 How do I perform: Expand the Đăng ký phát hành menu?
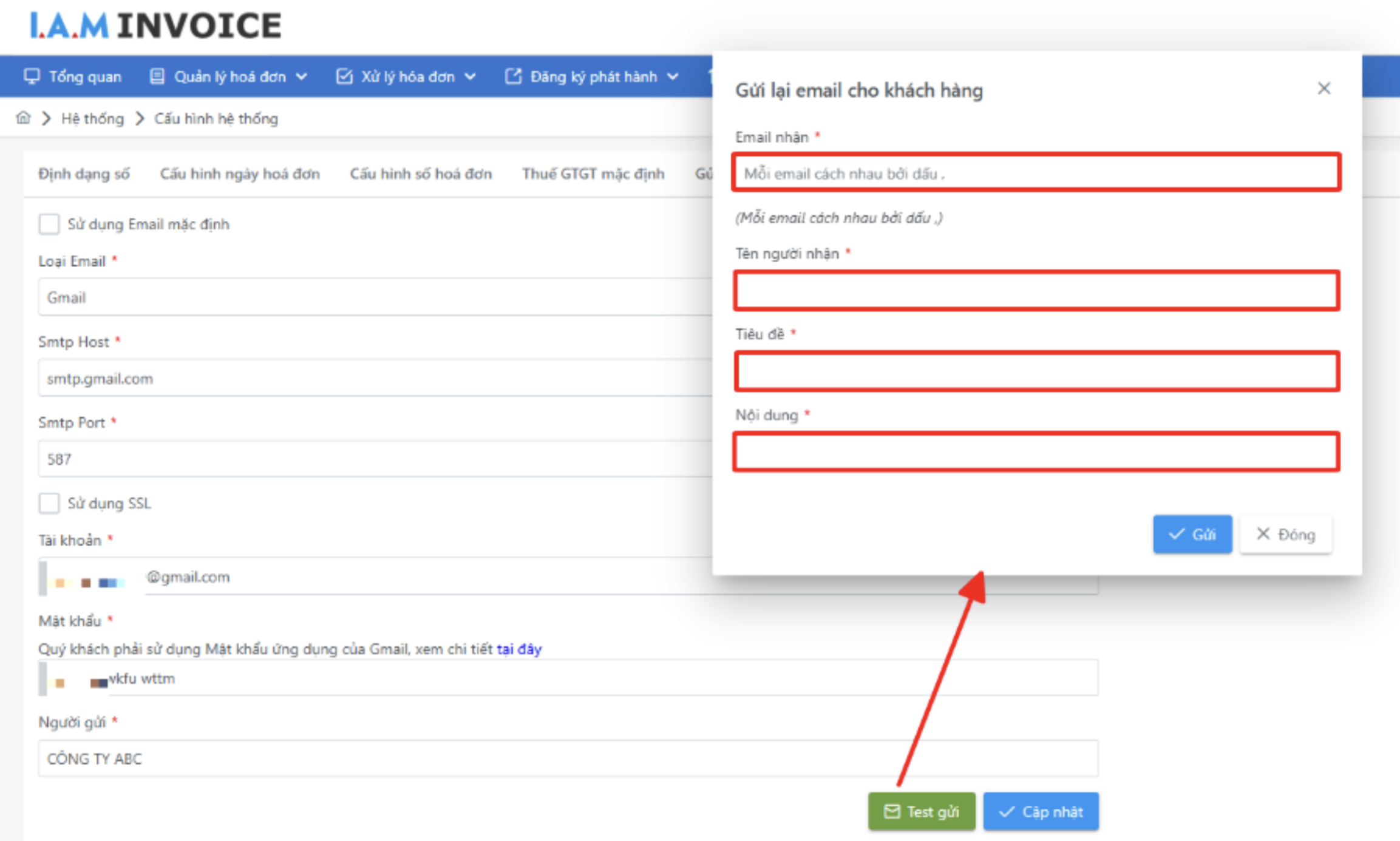click(674, 76)
